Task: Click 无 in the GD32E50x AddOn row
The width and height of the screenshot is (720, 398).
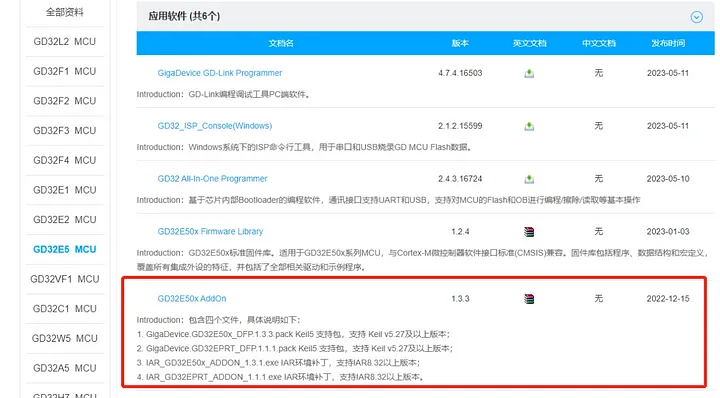Action: [599, 298]
